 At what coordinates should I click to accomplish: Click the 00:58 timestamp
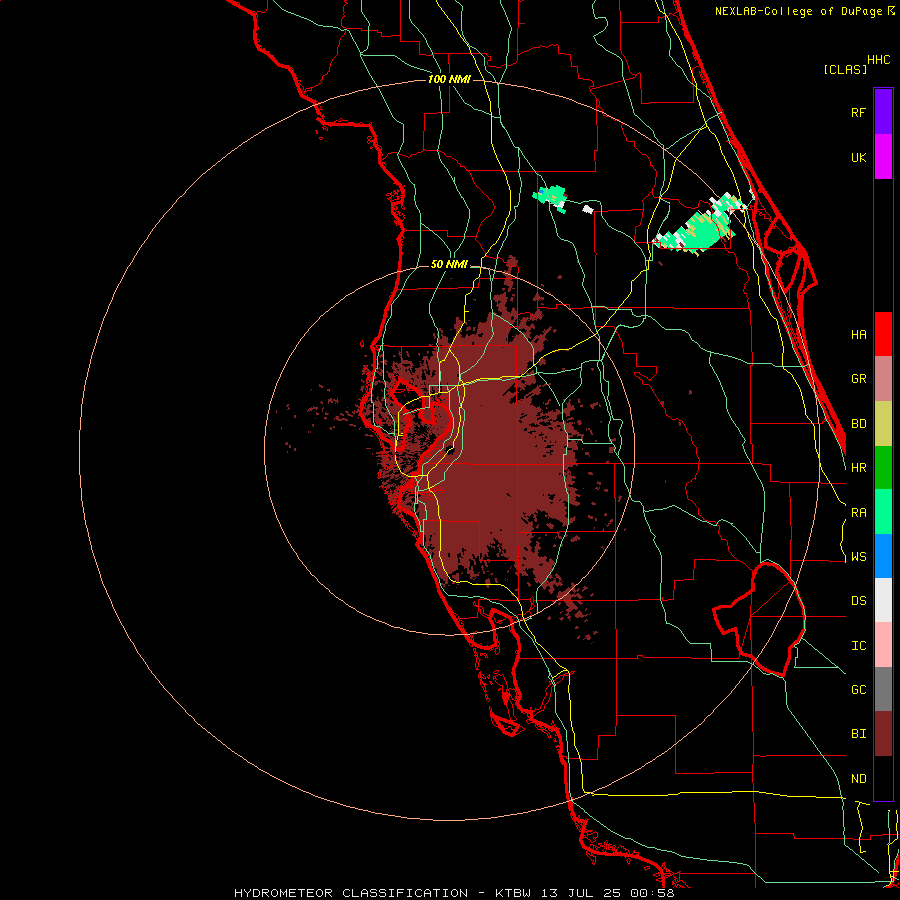click(x=653, y=893)
